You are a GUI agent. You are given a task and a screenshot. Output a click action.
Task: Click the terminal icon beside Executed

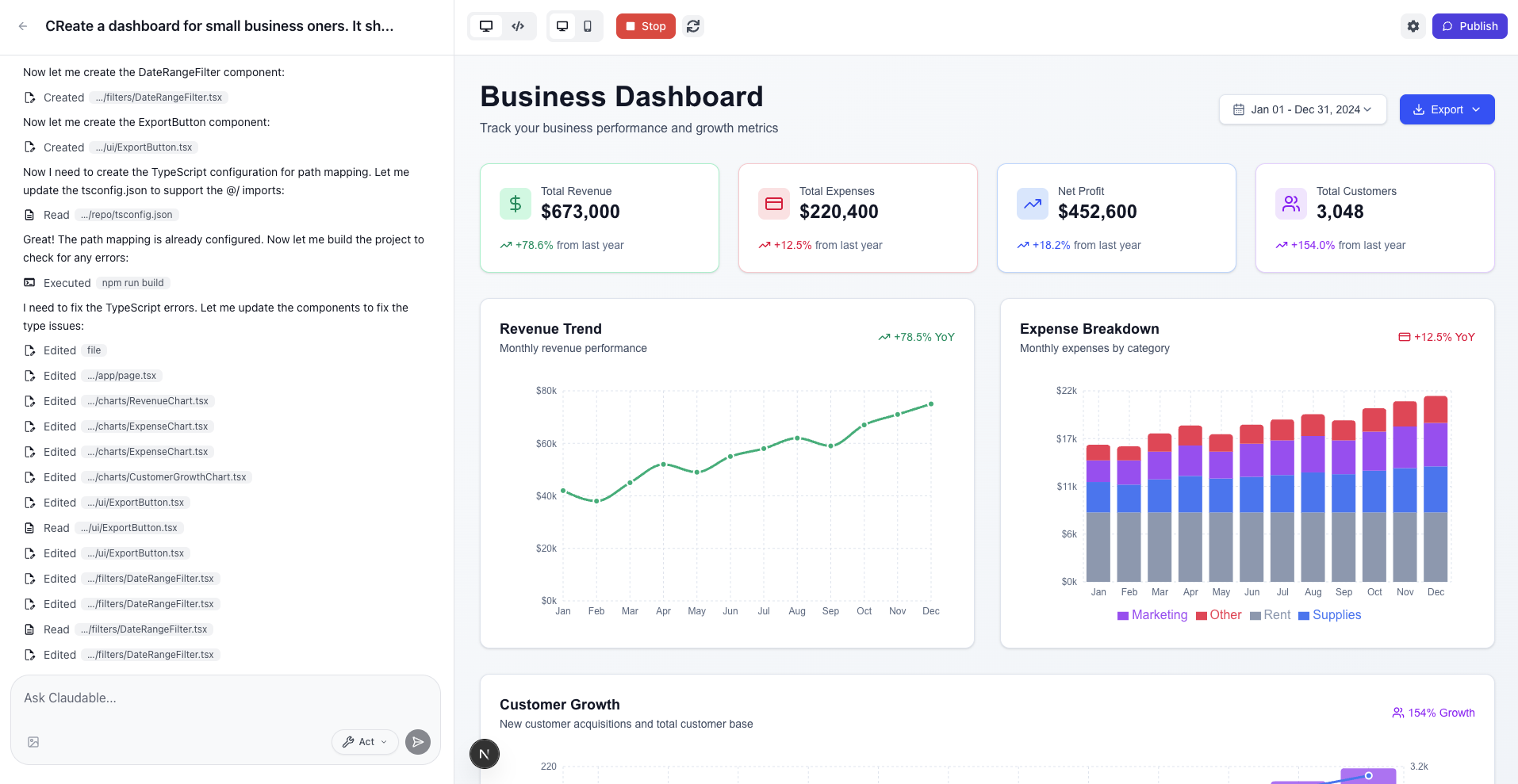tap(29, 283)
